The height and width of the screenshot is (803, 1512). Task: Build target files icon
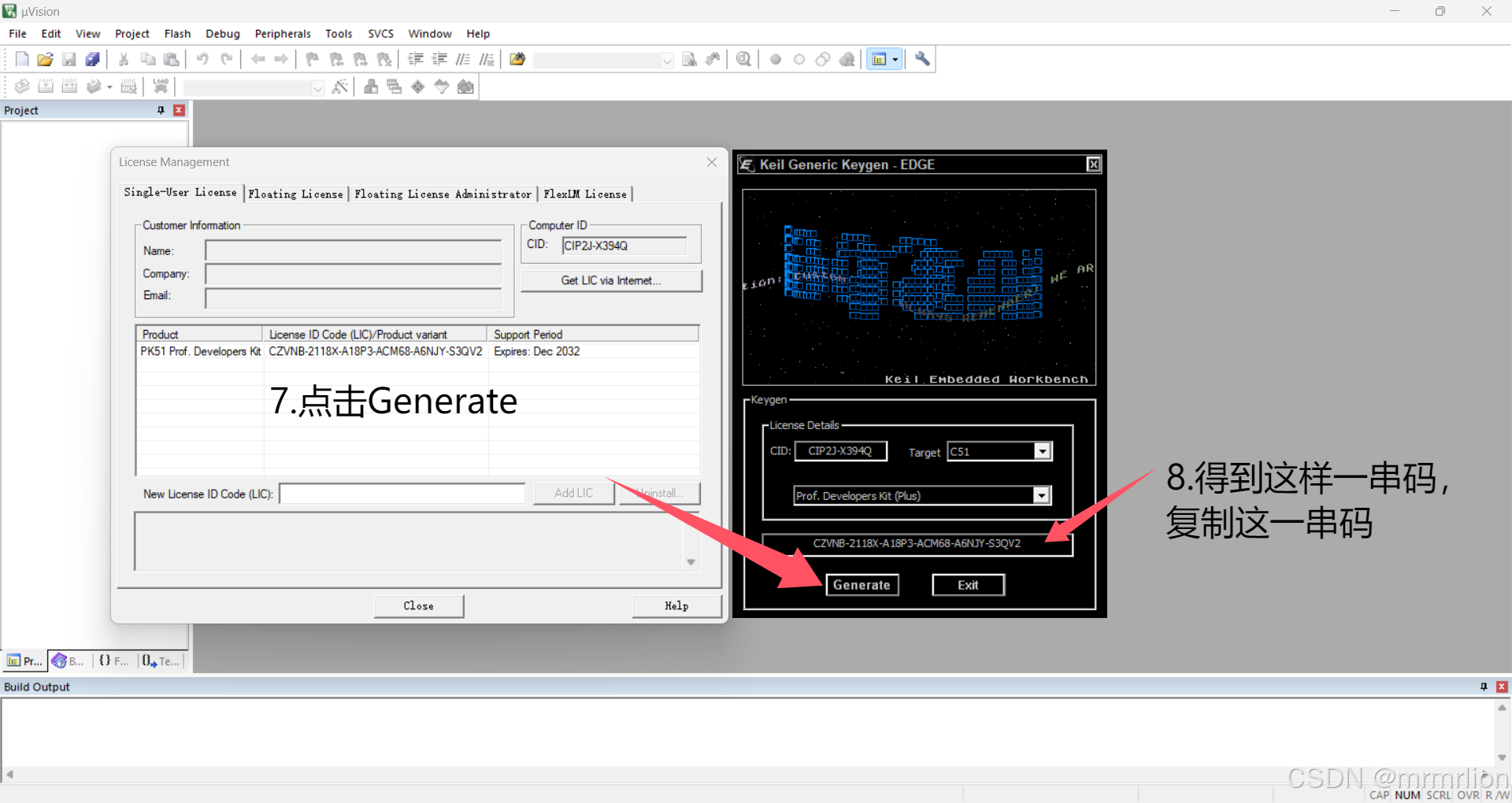[46, 87]
